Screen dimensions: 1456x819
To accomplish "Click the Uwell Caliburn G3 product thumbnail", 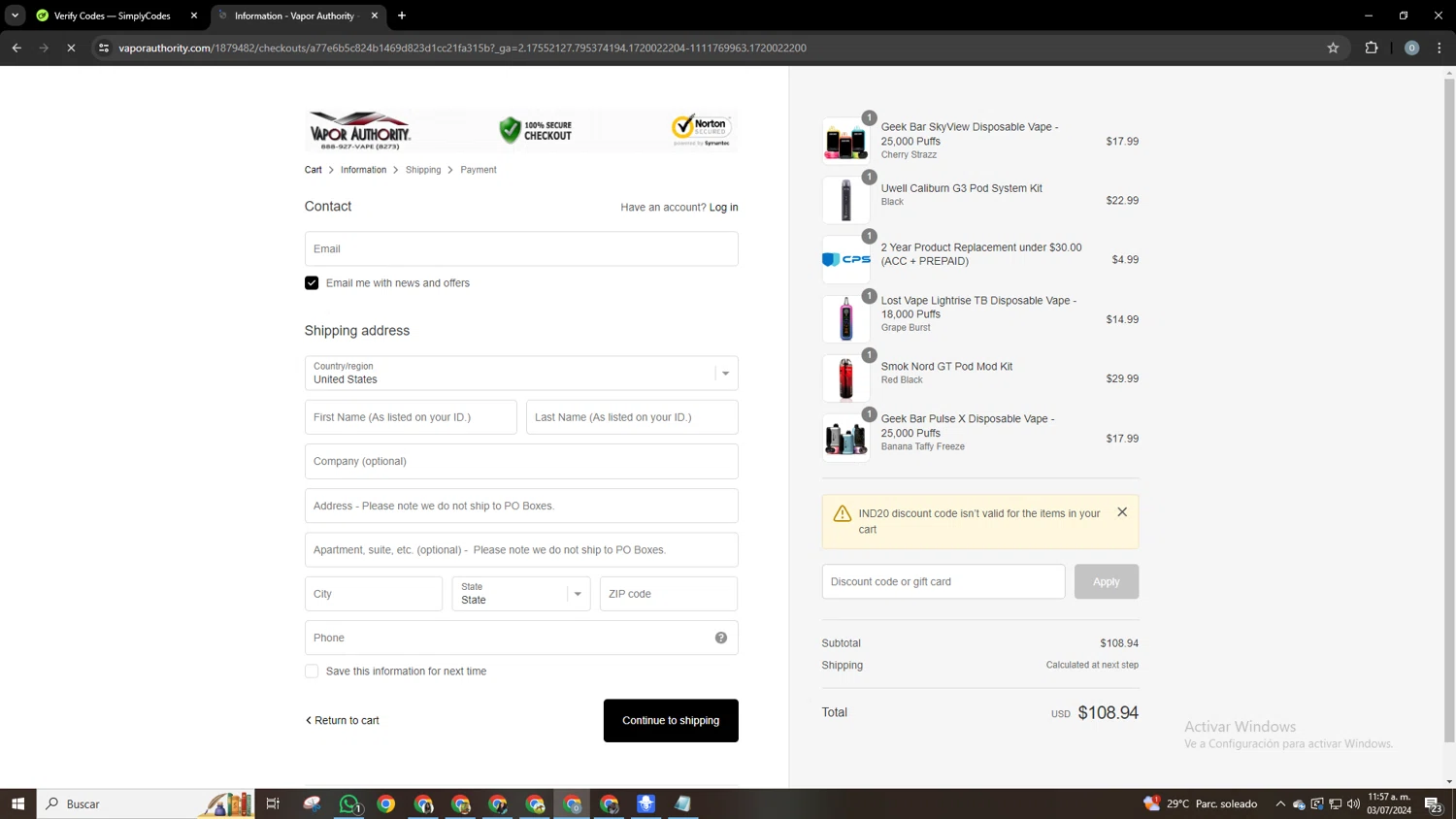I will 845,201.
